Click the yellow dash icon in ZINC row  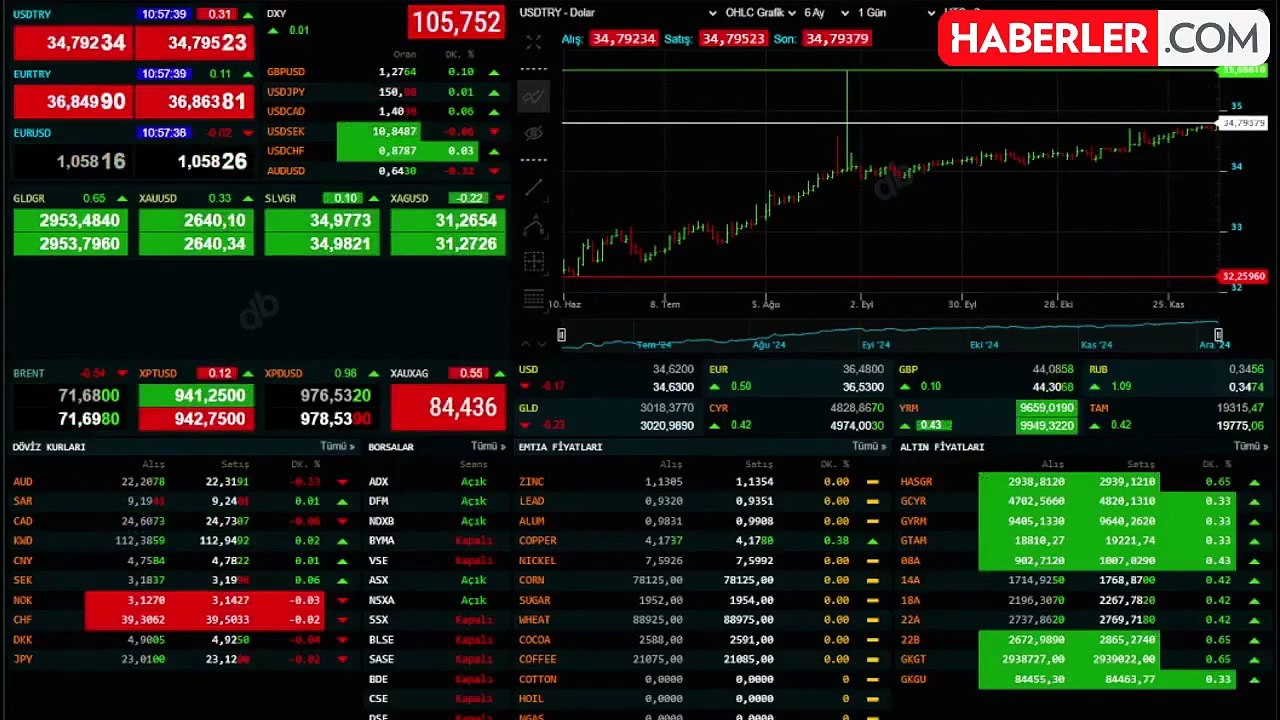point(872,482)
